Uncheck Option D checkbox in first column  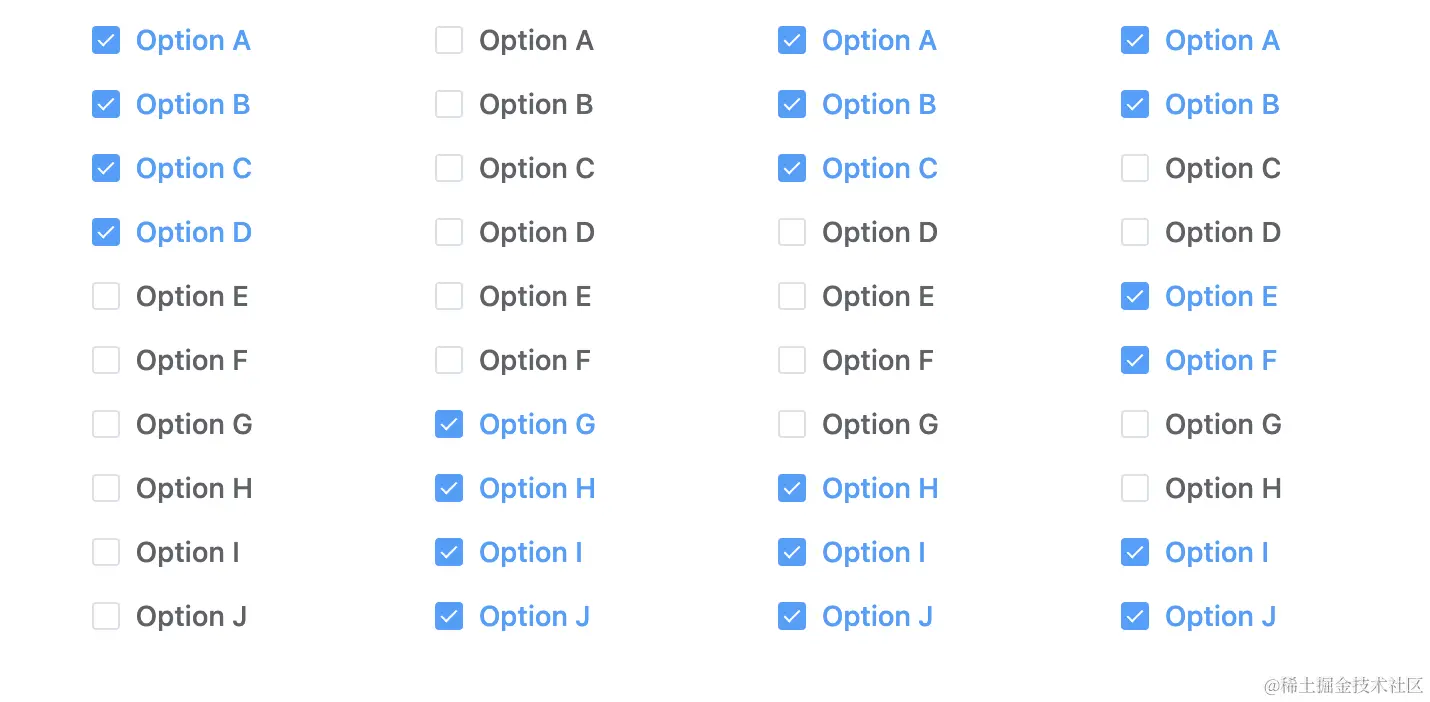(106, 233)
